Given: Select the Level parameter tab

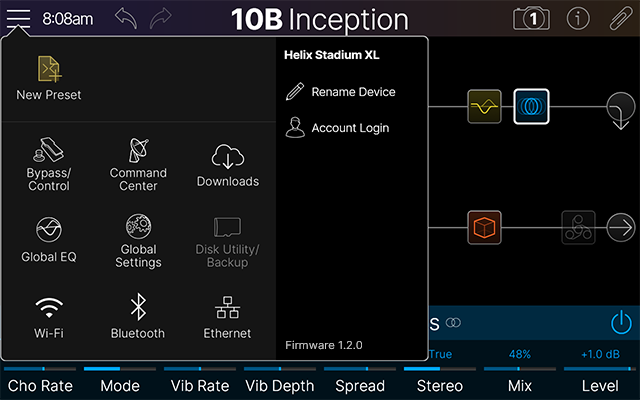Looking at the screenshot, I should click(600, 384).
